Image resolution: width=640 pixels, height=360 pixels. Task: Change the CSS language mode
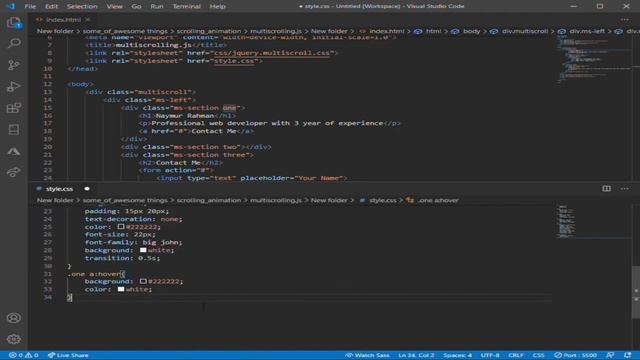(x=538, y=355)
